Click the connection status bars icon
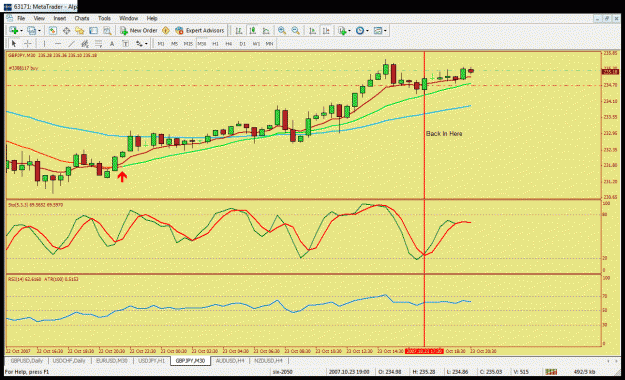 (551, 372)
